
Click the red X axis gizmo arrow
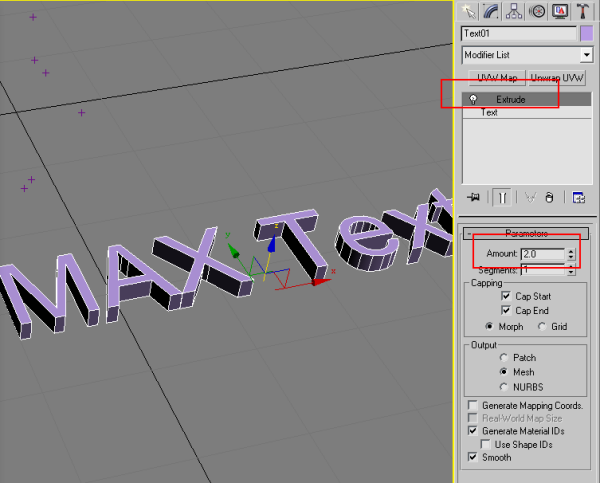321,282
